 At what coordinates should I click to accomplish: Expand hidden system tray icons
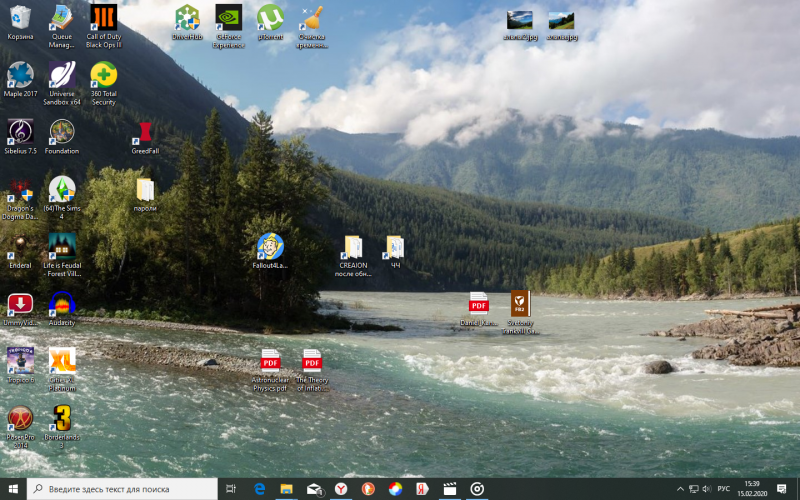pos(680,489)
